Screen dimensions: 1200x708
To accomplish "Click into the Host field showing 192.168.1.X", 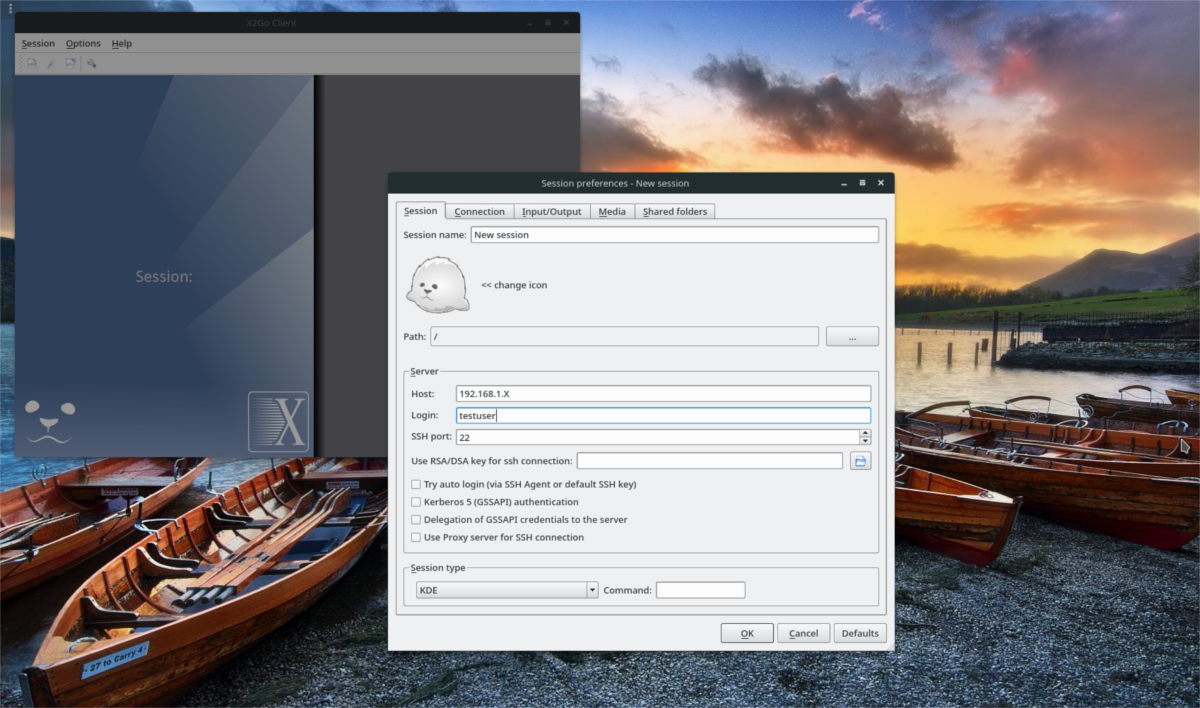I will coord(663,394).
